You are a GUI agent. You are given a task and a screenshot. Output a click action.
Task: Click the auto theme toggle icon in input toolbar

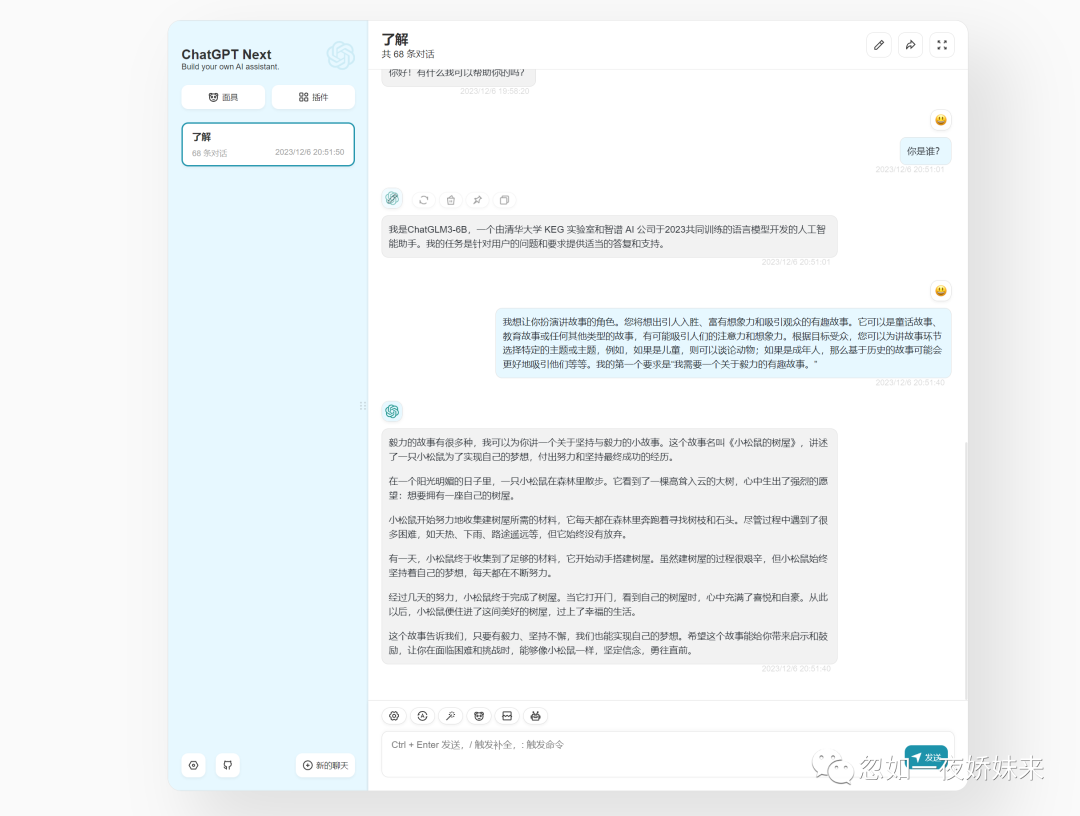coord(422,716)
